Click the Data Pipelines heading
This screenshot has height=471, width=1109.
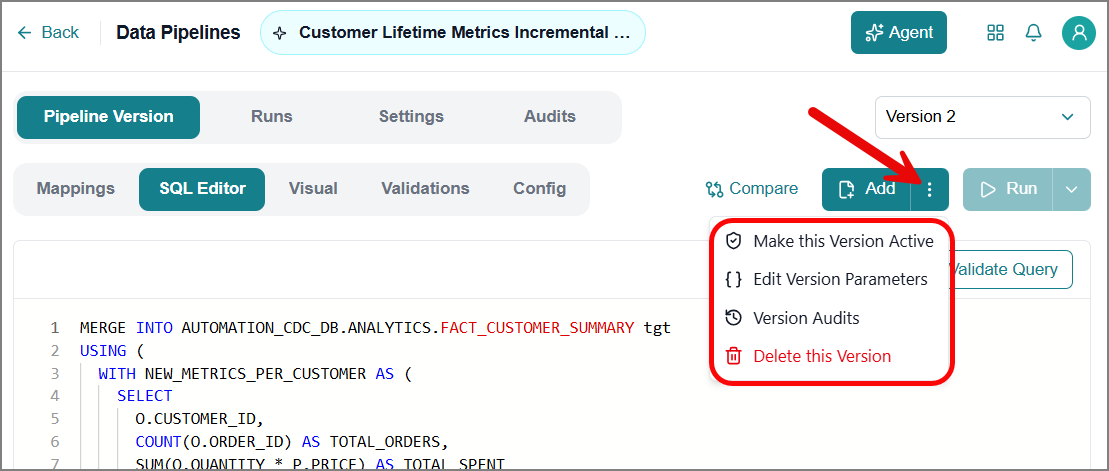coord(178,33)
